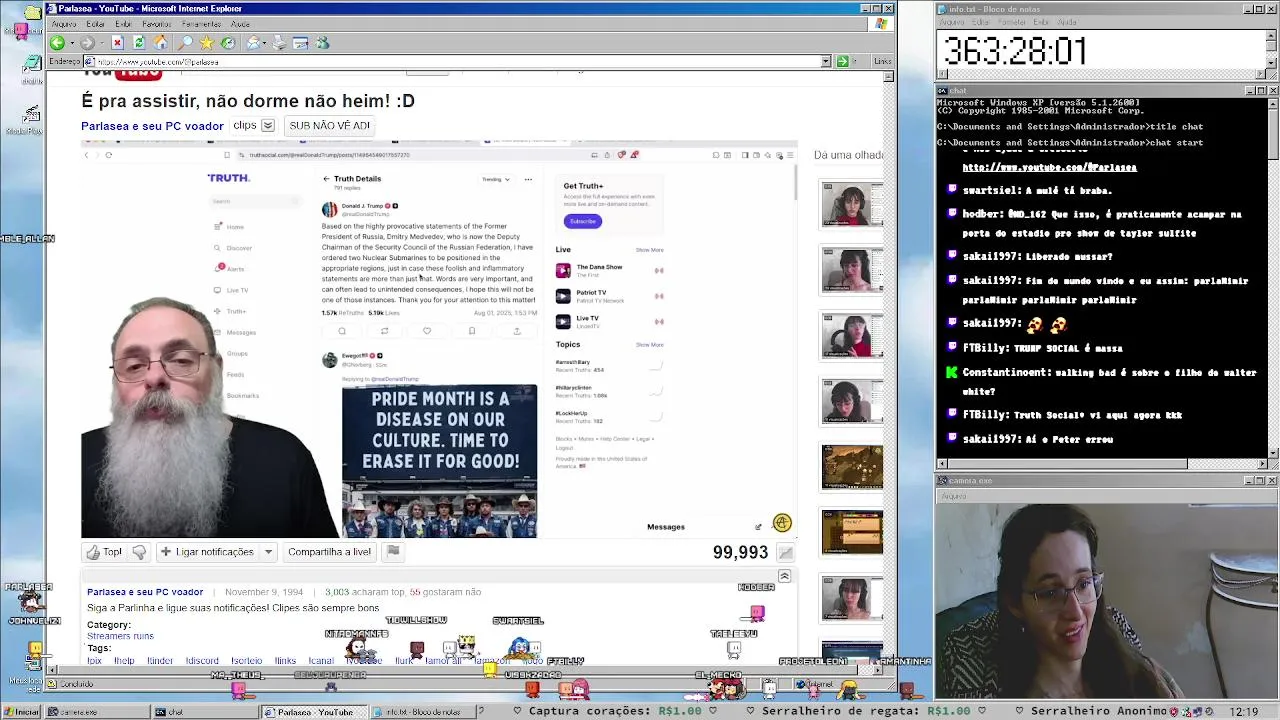Click the Streamers ruins category link
The width and height of the screenshot is (1280, 720).
[120, 636]
